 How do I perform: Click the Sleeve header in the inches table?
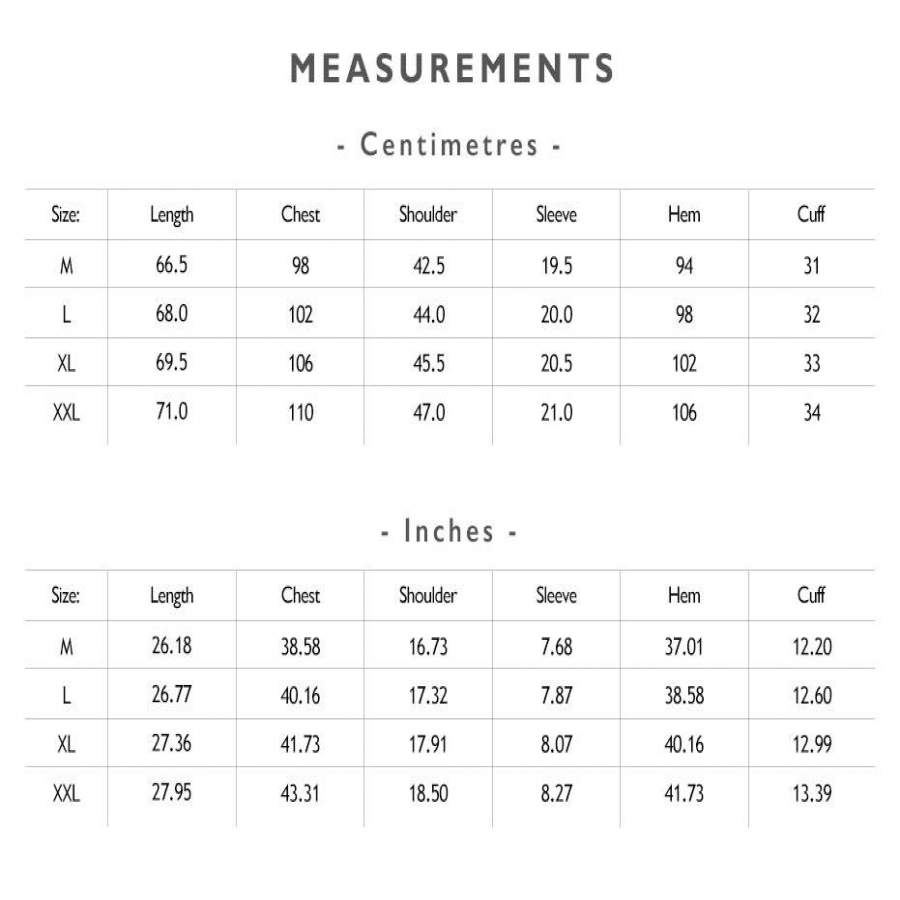[556, 596]
